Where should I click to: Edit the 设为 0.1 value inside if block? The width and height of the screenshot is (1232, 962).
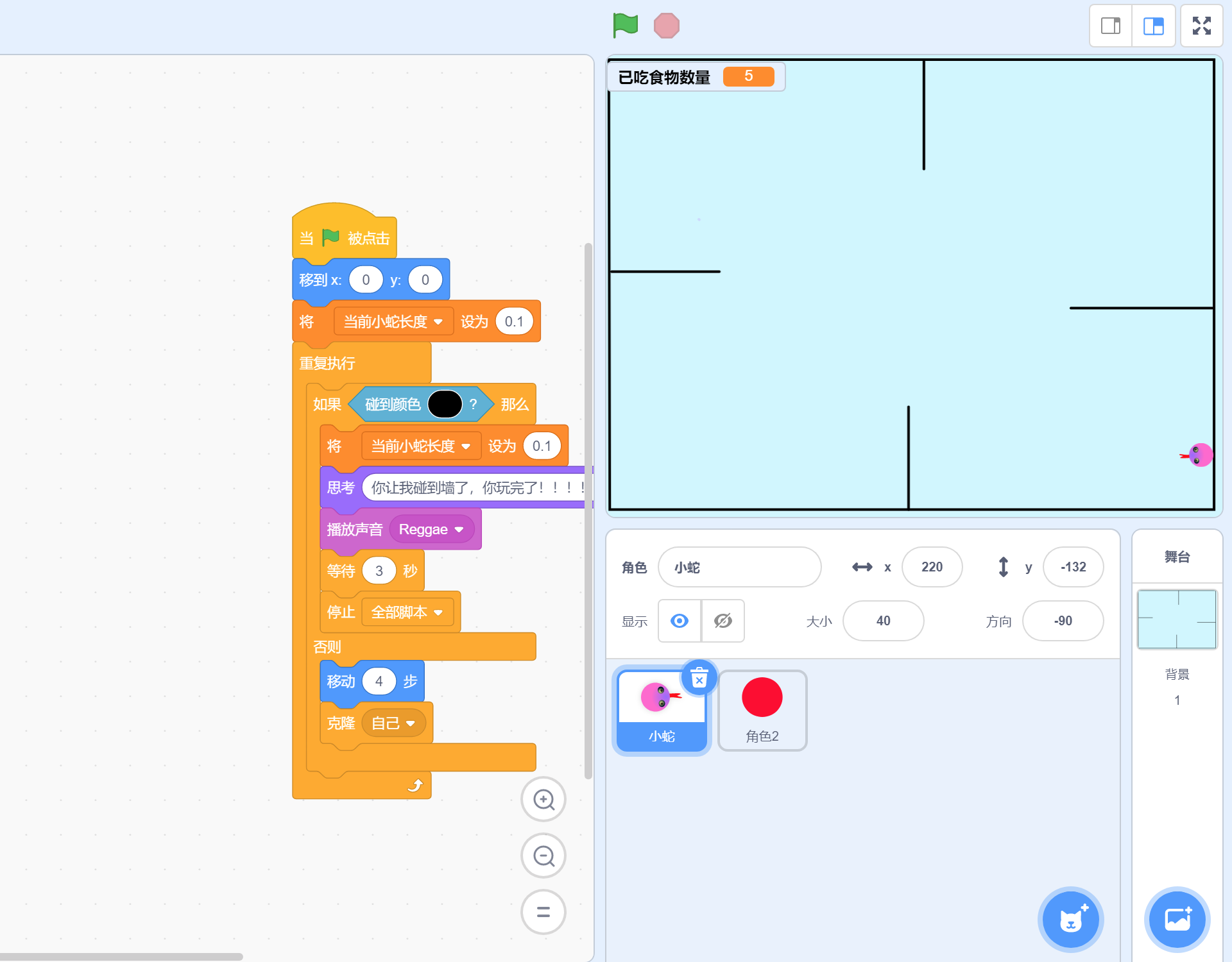coord(542,446)
